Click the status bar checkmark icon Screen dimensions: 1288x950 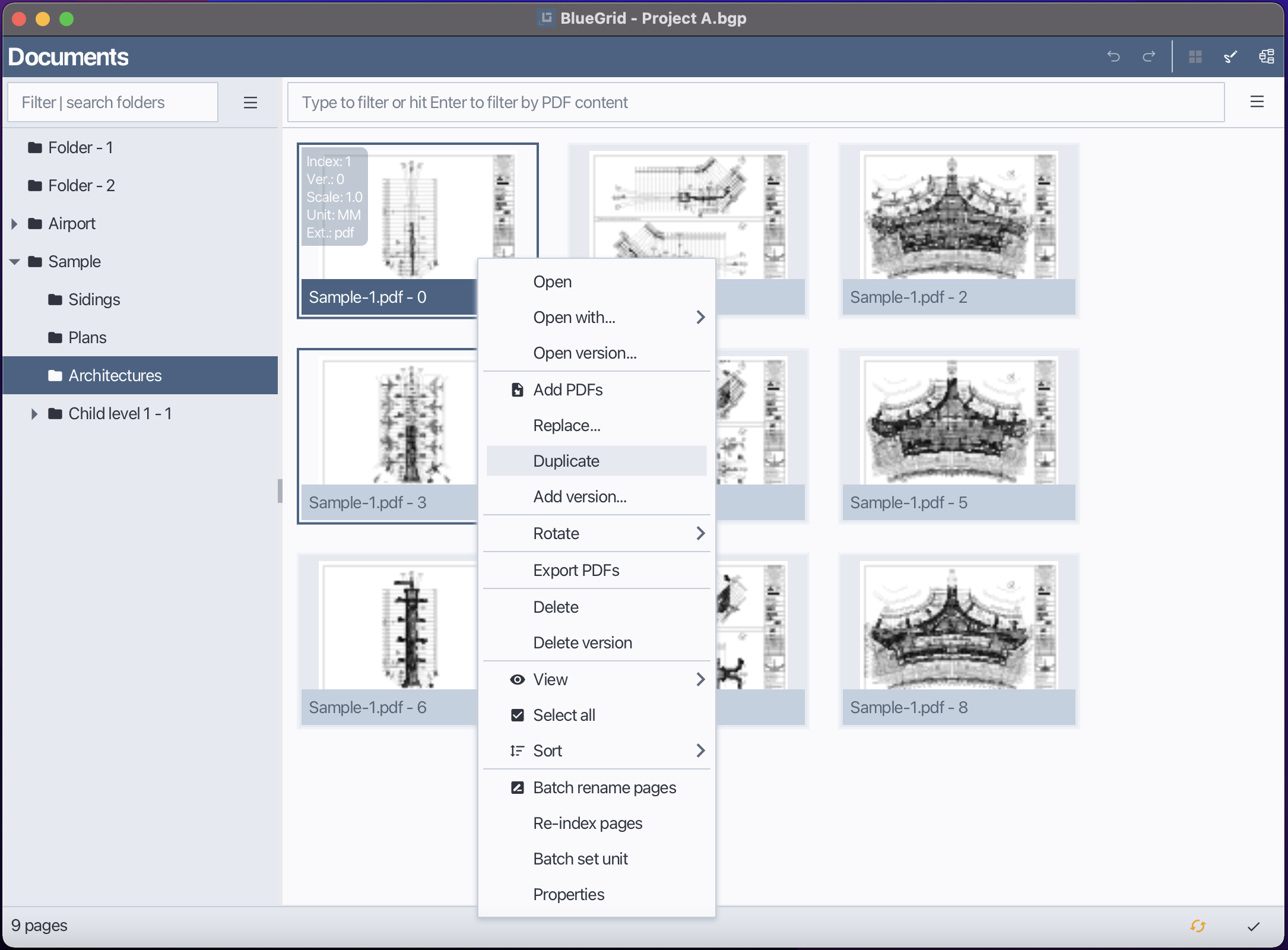1254,926
